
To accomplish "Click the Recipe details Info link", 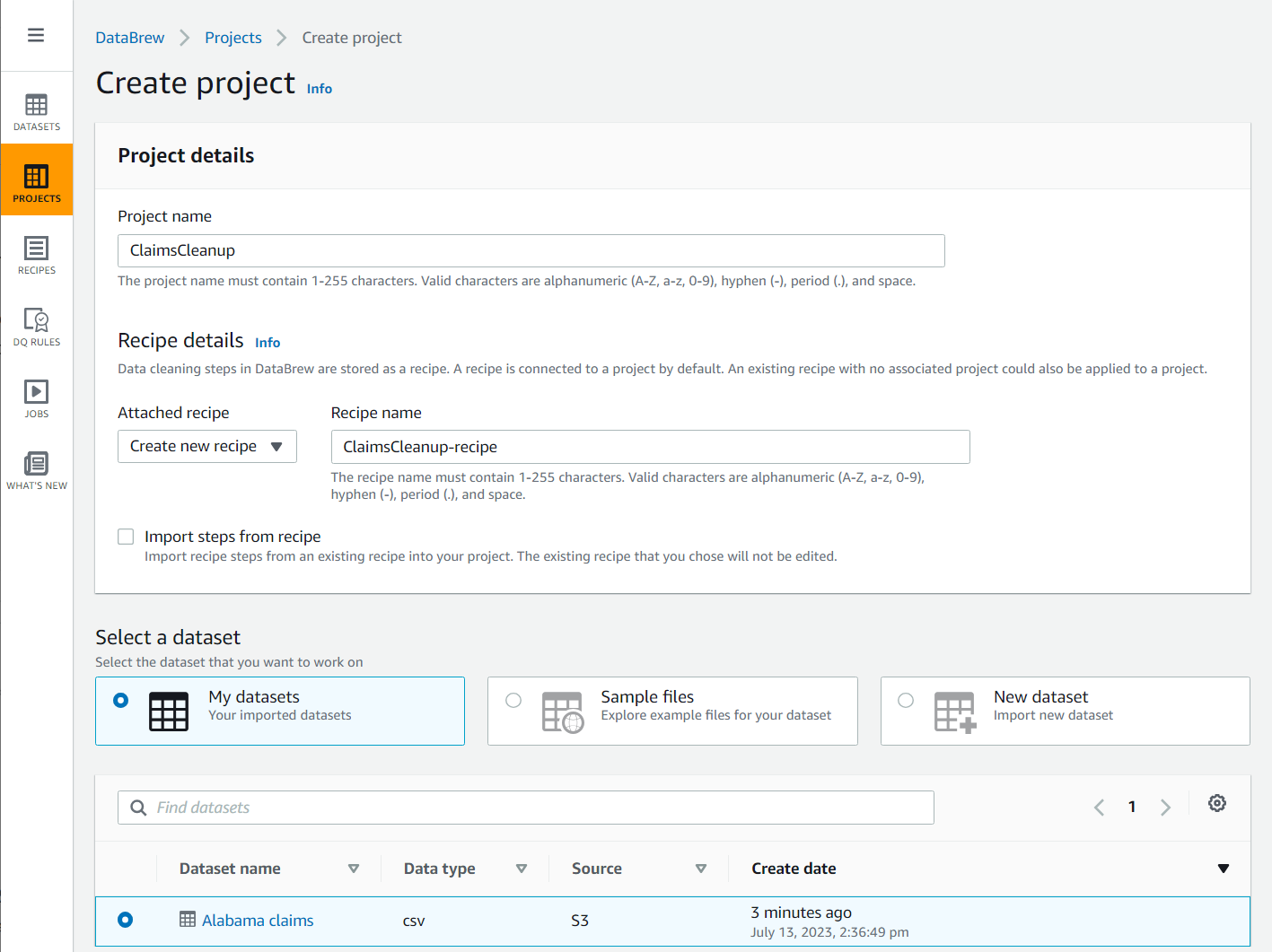I will click(x=267, y=342).
